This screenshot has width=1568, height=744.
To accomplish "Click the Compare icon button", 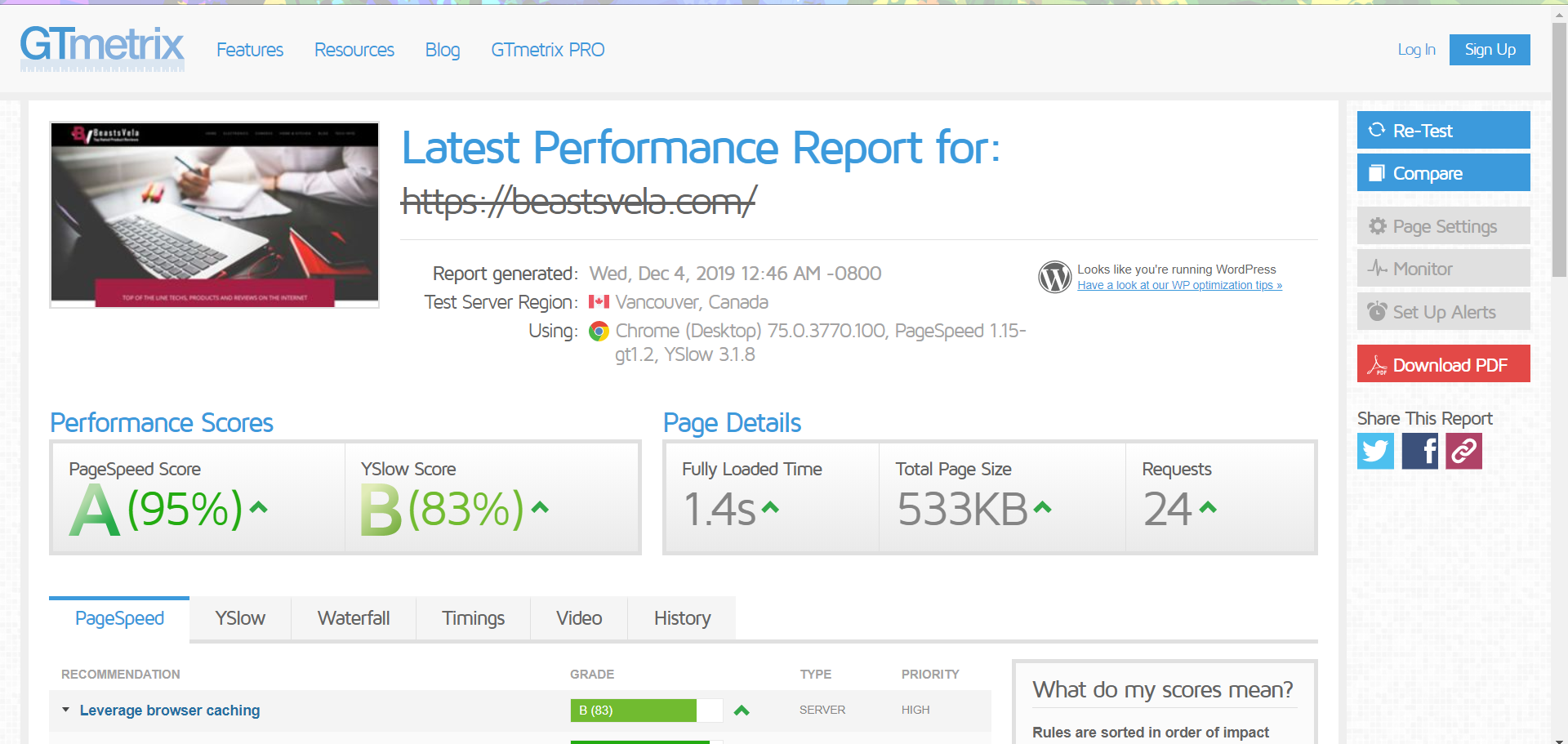I will pyautogui.click(x=1378, y=172).
